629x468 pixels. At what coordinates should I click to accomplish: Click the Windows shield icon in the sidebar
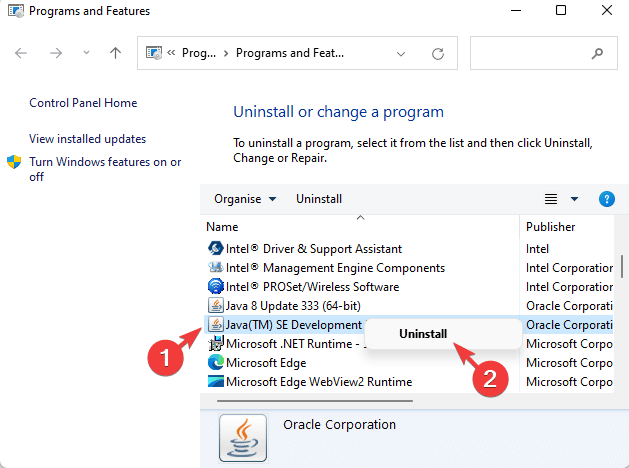[x=14, y=162]
